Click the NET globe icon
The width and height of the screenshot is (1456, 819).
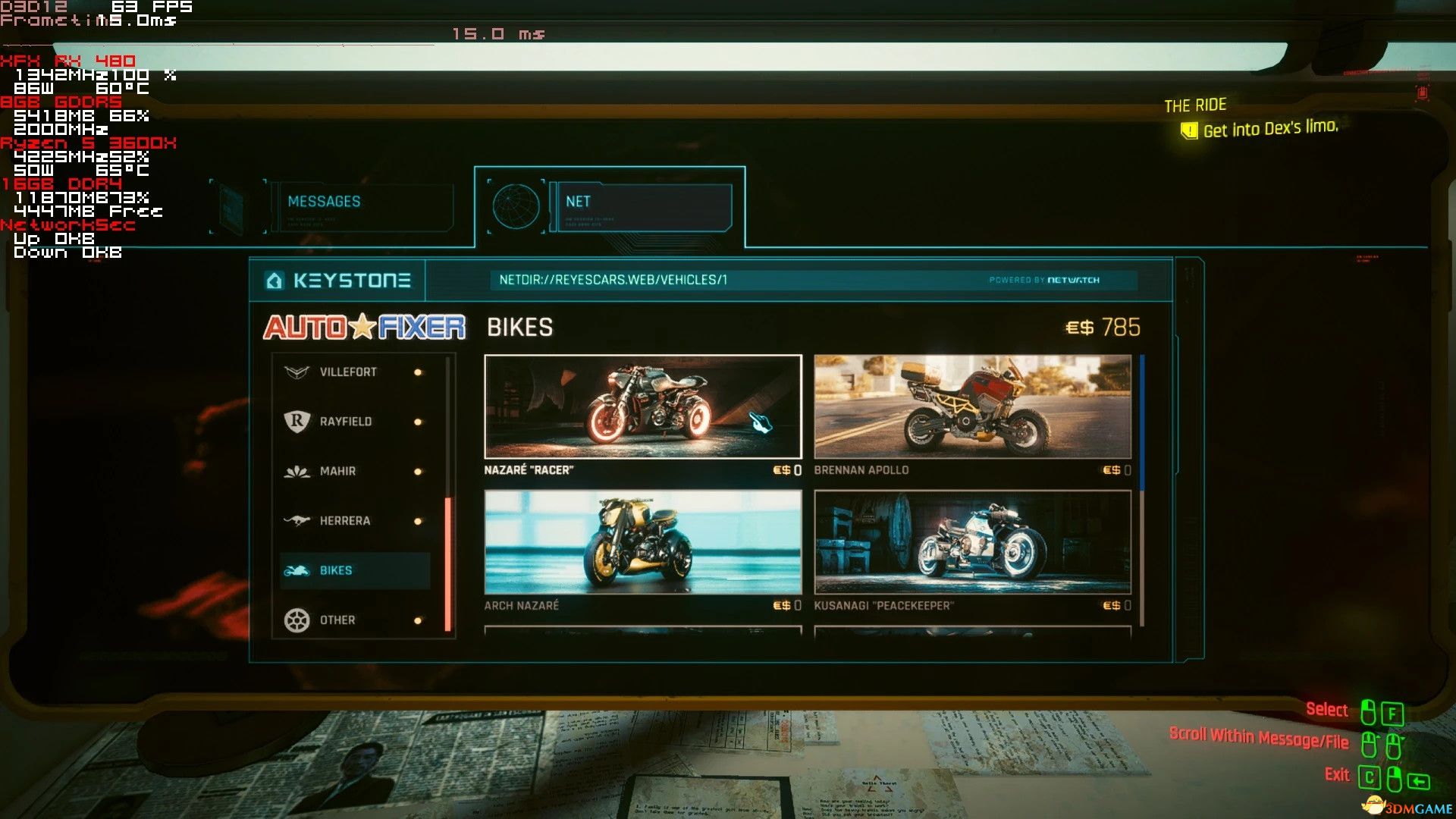point(516,206)
